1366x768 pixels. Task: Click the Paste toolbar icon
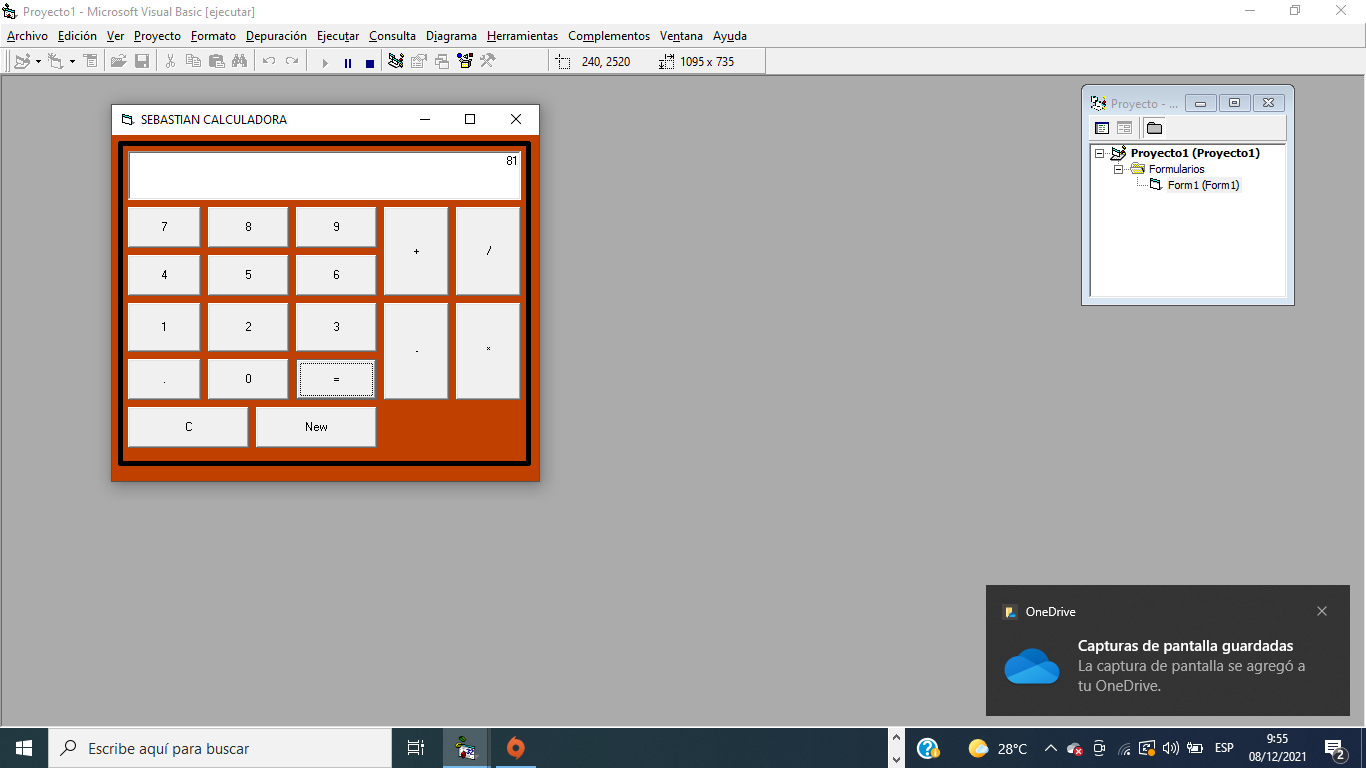216,61
